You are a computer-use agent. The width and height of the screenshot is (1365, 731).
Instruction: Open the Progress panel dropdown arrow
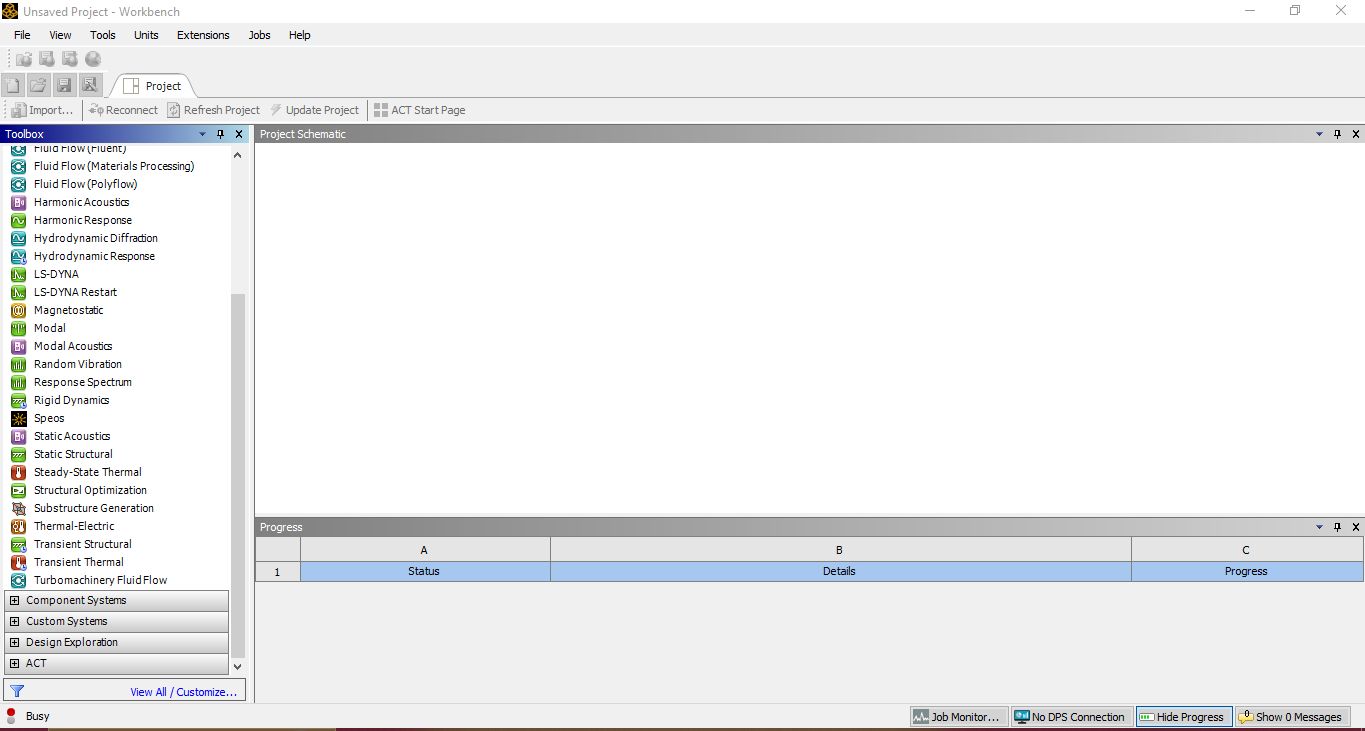1319,527
